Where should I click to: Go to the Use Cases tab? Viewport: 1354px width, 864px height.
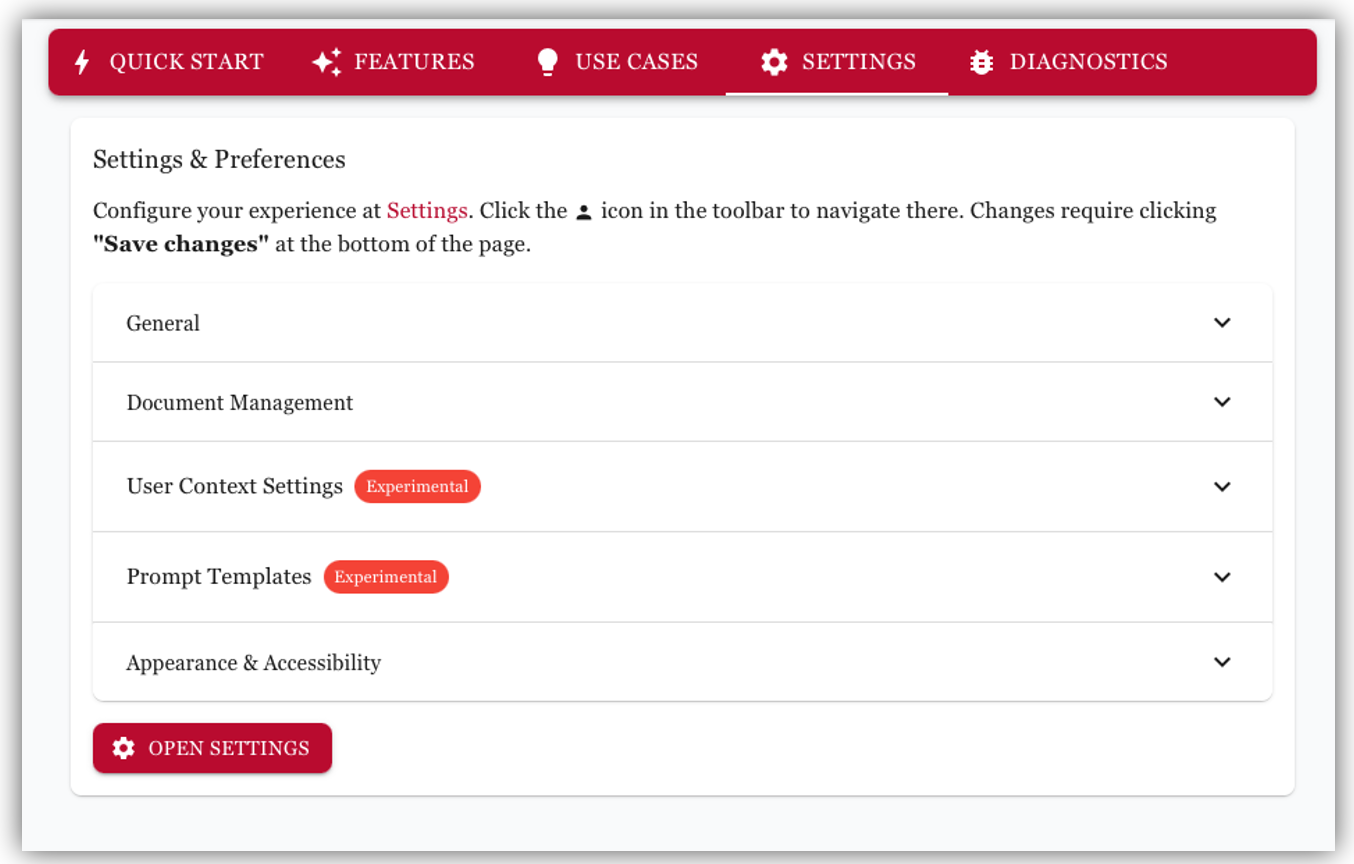636,62
